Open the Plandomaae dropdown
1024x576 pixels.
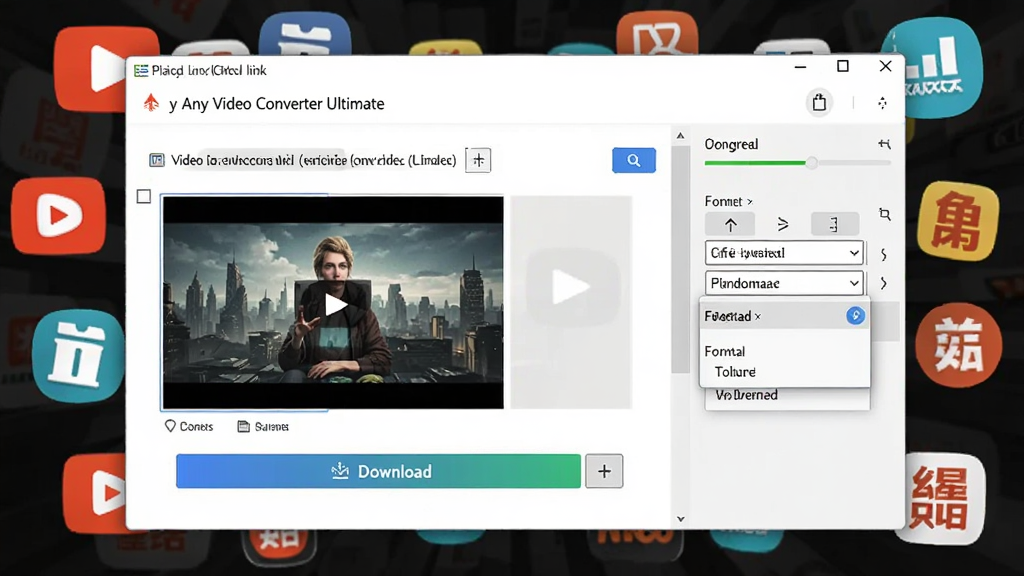[x=784, y=283]
